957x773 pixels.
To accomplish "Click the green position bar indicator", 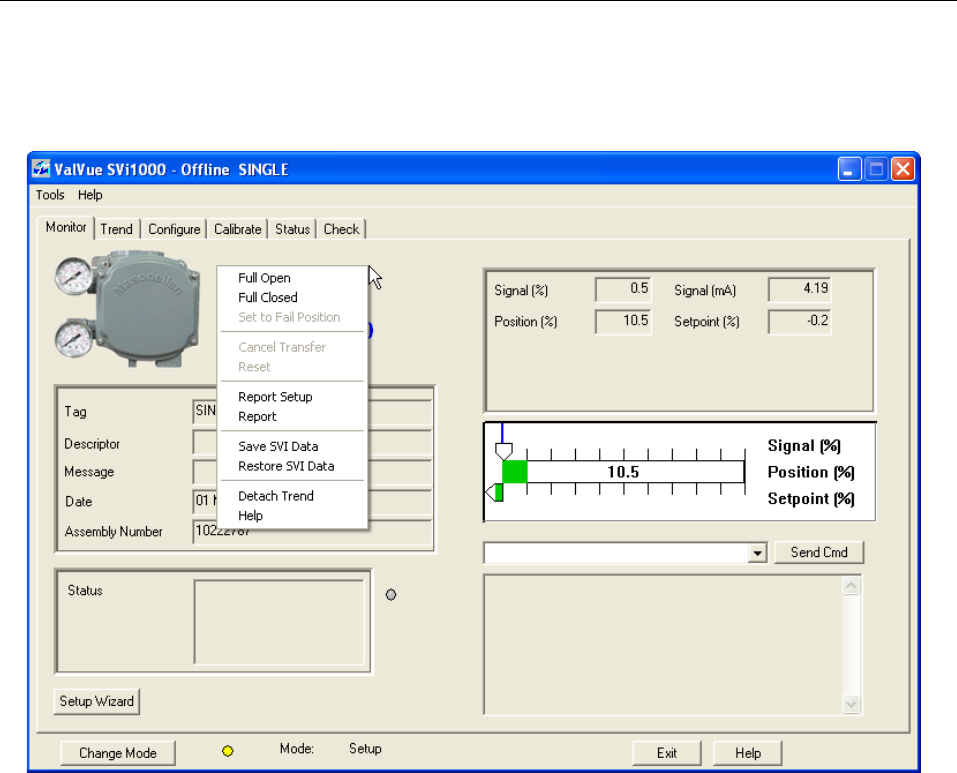I will [x=515, y=472].
